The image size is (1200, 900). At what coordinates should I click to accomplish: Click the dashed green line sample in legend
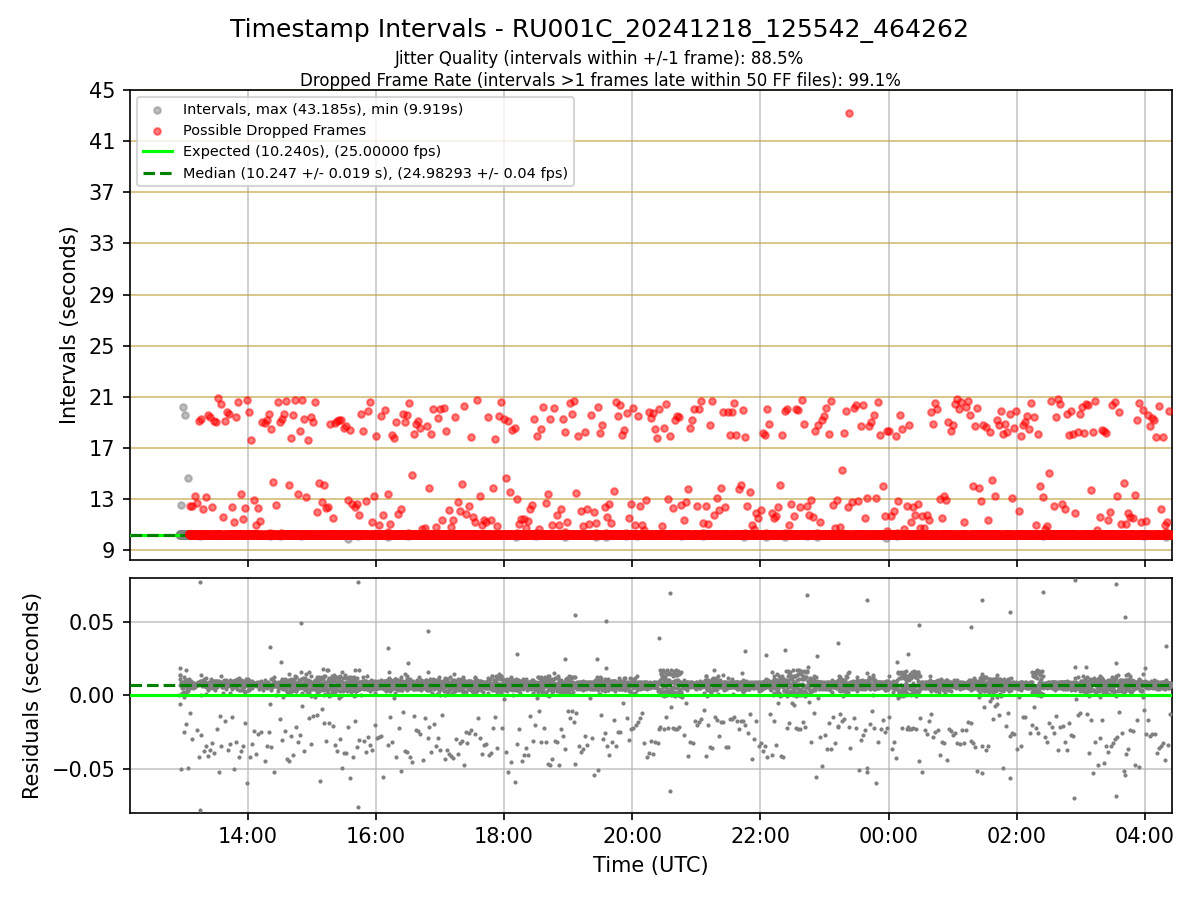click(x=160, y=173)
